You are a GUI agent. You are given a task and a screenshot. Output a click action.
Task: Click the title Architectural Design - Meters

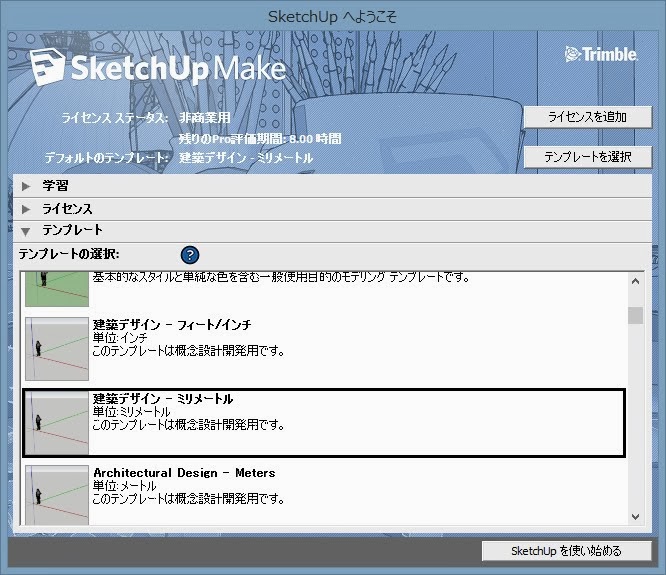[x=184, y=473]
